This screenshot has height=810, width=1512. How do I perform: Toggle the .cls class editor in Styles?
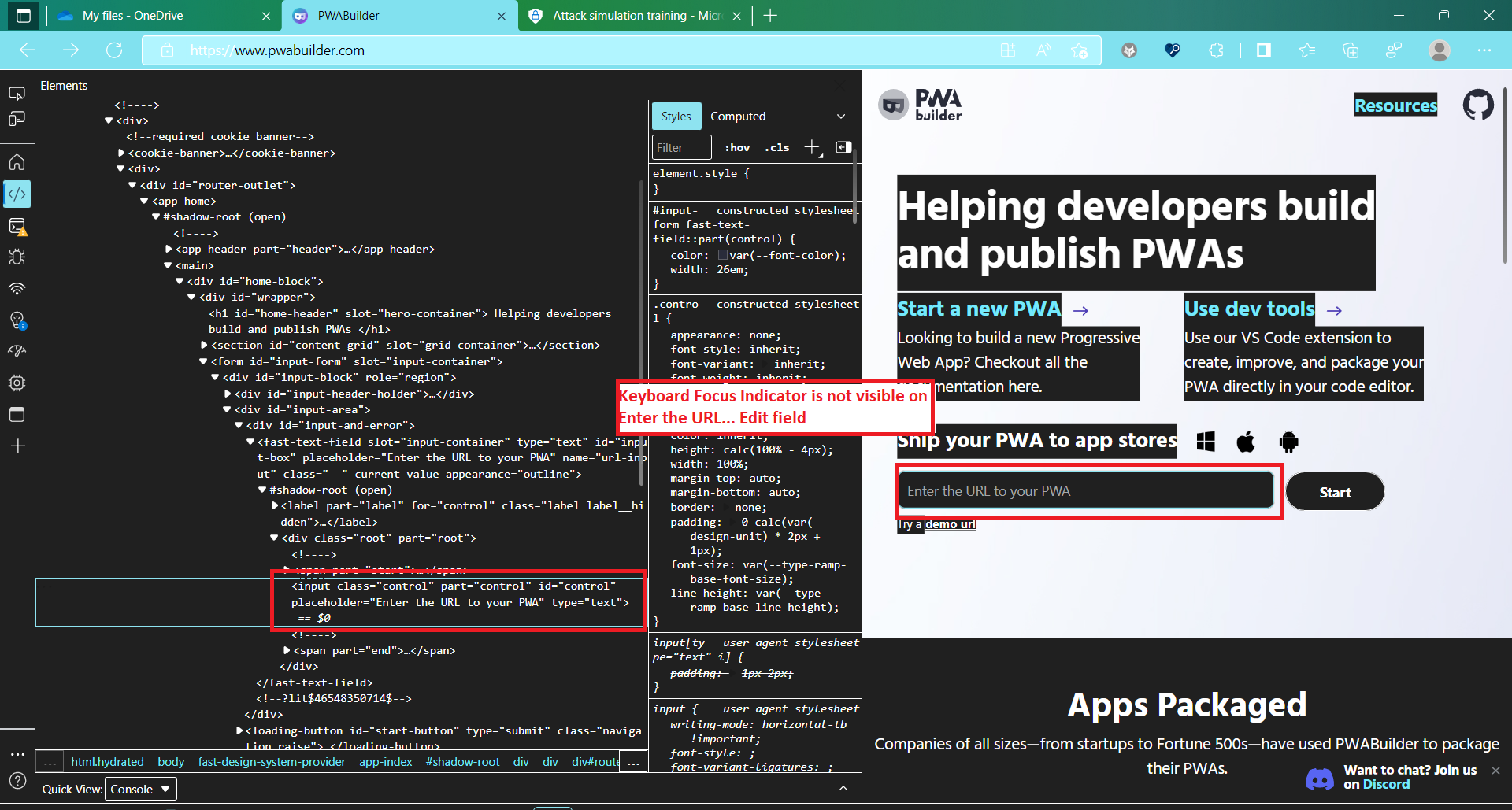pyautogui.click(x=777, y=147)
